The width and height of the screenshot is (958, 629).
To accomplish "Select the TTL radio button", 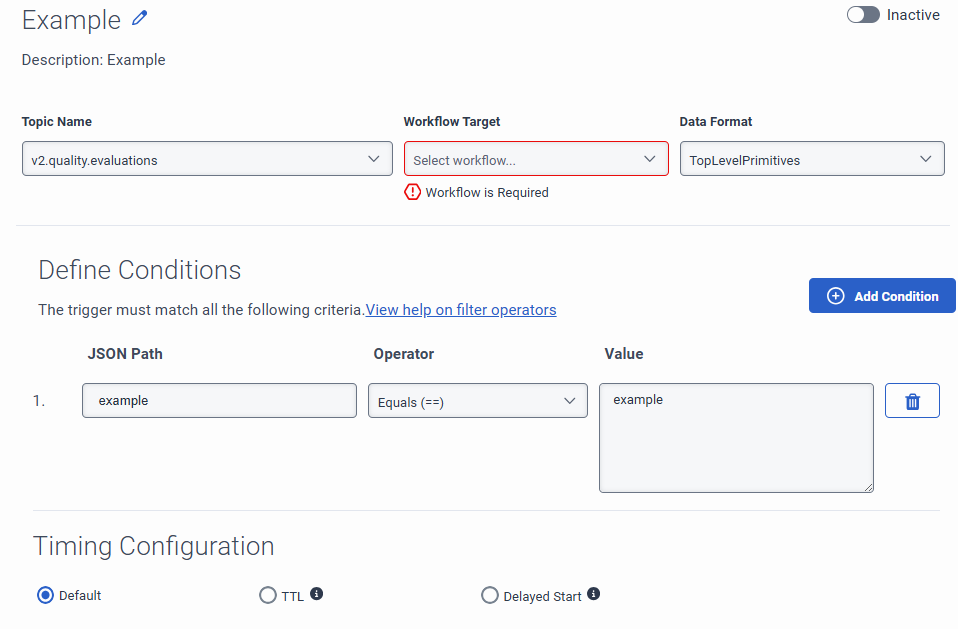I will point(268,595).
